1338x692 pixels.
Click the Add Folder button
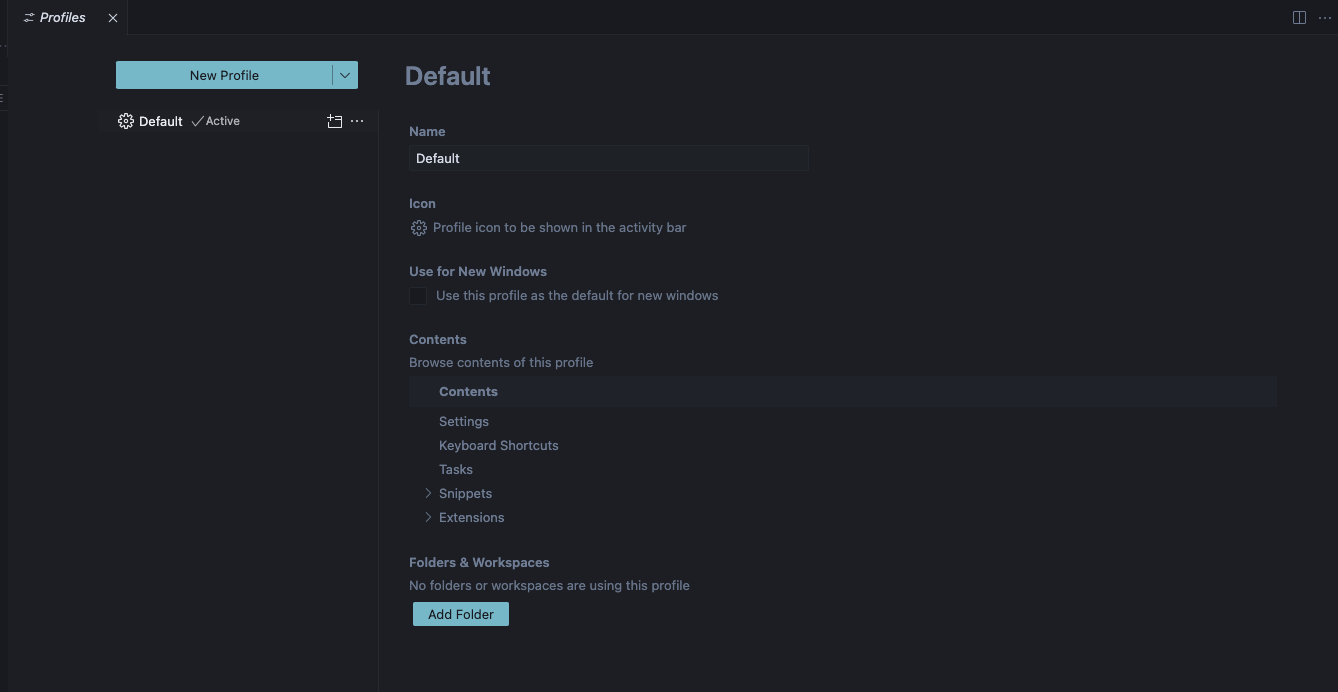461,614
